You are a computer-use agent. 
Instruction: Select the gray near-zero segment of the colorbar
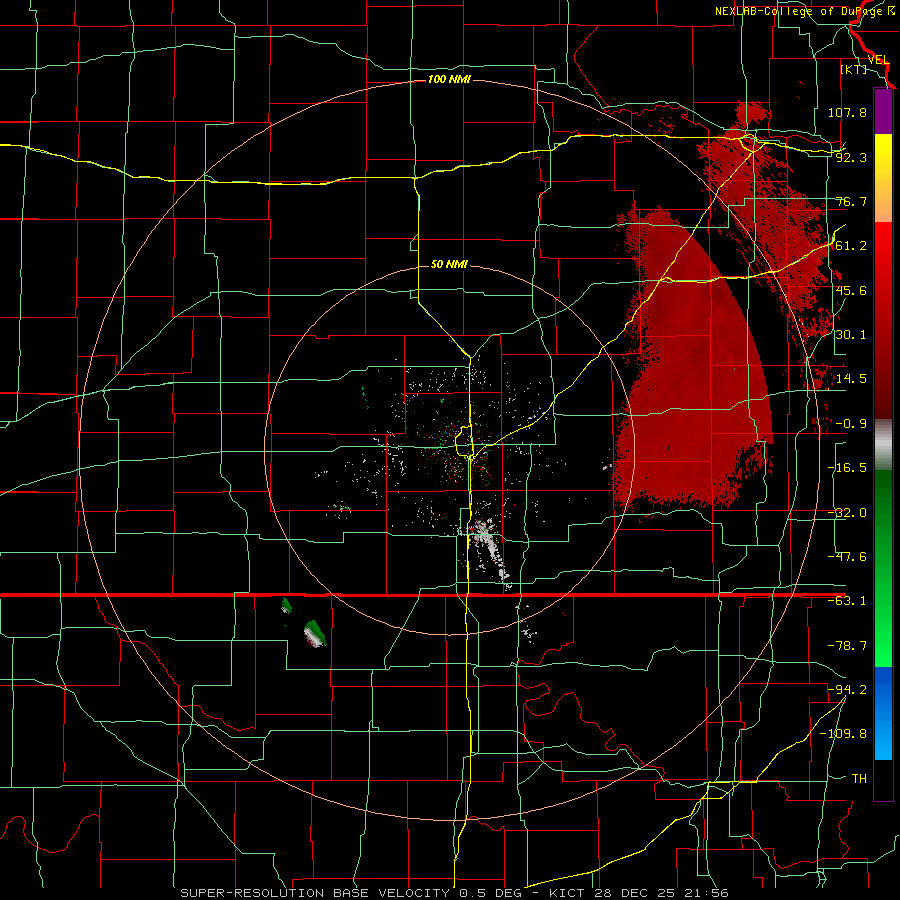883,445
